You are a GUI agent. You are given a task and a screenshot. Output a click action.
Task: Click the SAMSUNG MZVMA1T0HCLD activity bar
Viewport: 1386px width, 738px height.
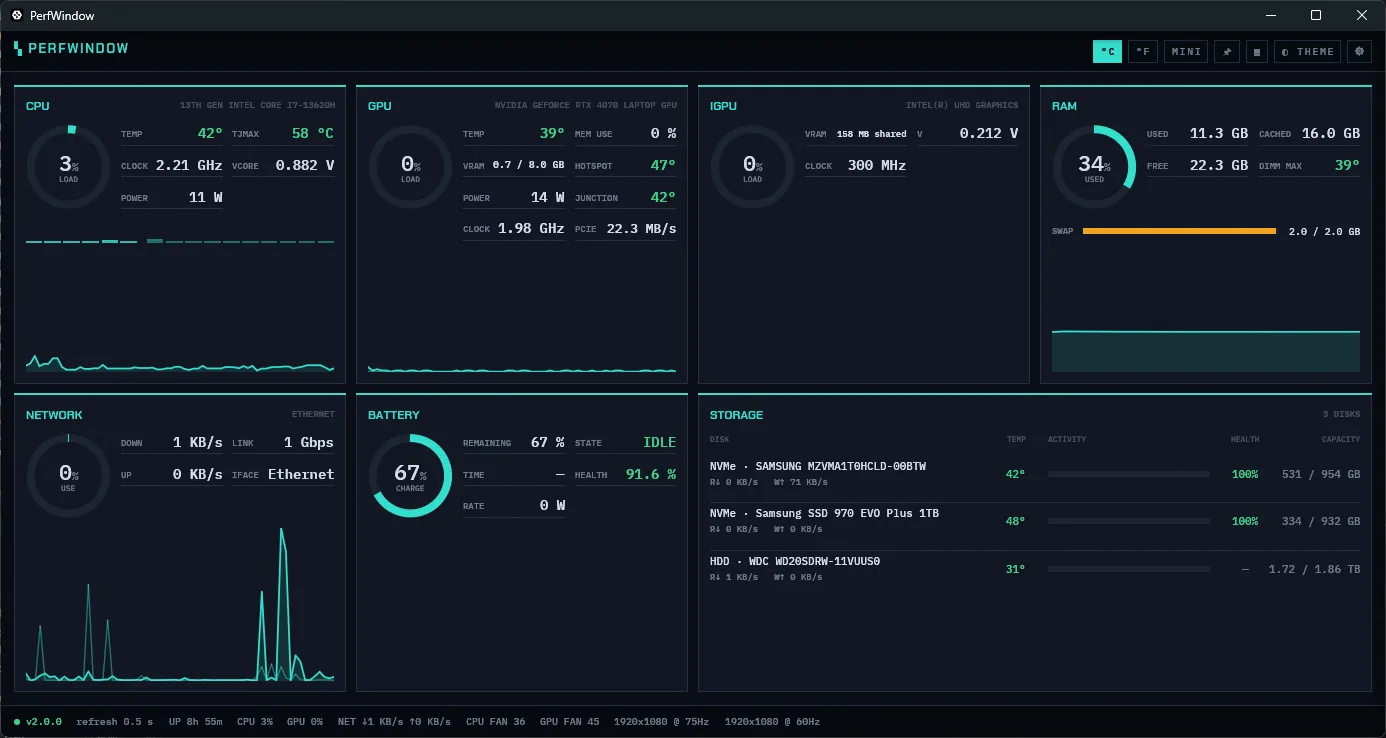tap(1128, 474)
